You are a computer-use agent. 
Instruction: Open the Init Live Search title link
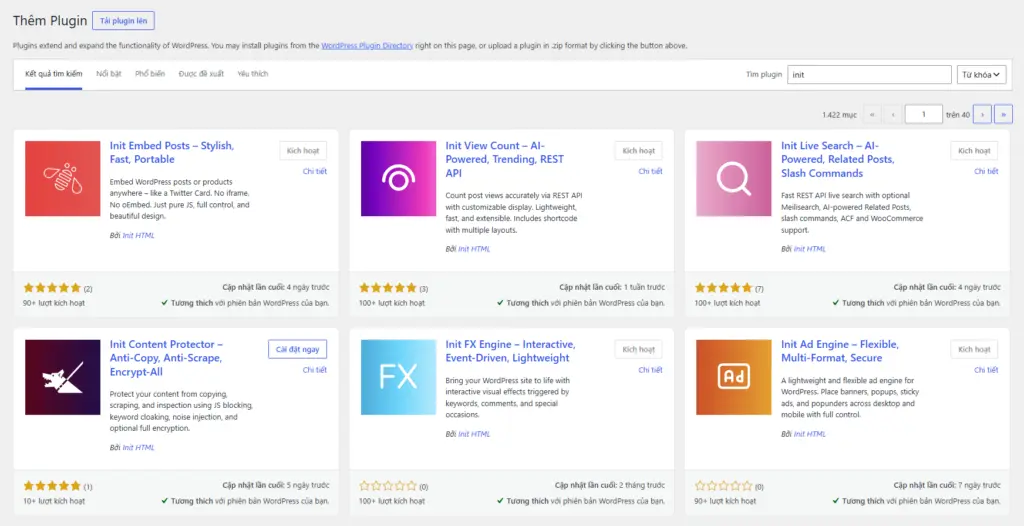pos(838,159)
